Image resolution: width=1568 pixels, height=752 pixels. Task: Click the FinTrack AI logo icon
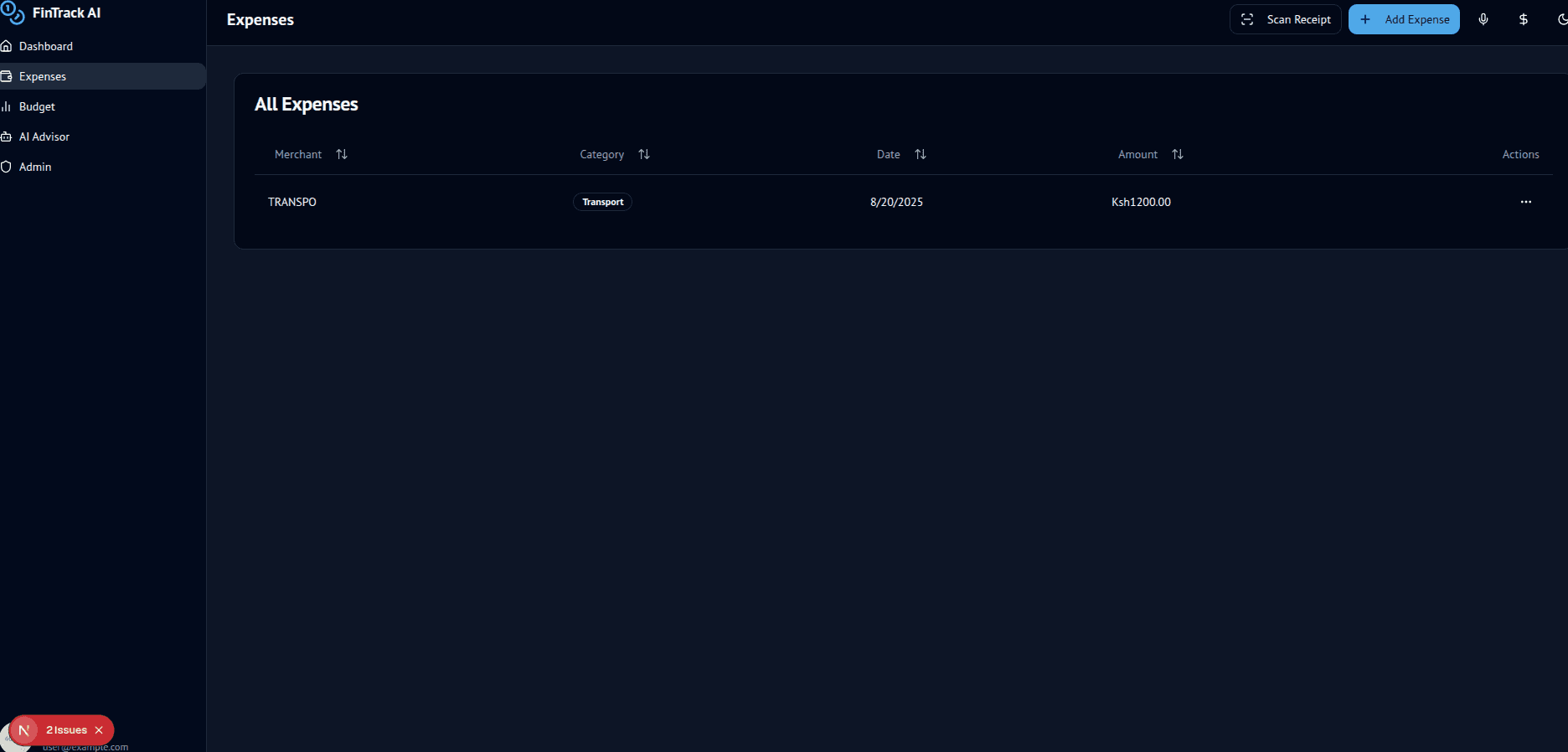tap(13, 13)
